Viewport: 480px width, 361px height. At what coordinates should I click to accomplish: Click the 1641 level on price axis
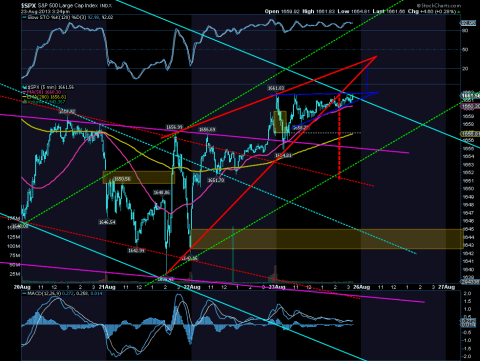pyautogui.click(x=468, y=262)
